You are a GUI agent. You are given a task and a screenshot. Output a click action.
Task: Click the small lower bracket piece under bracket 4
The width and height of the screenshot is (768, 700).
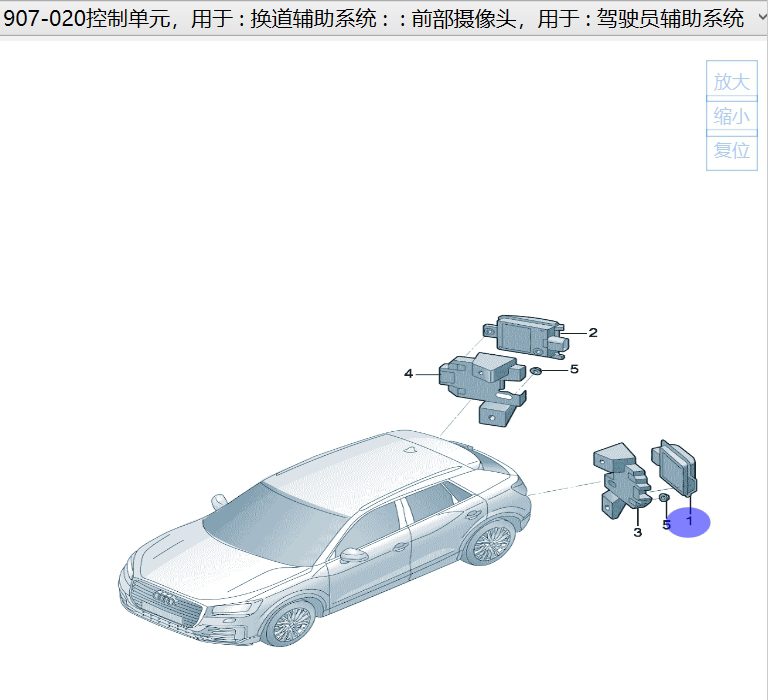point(503,408)
